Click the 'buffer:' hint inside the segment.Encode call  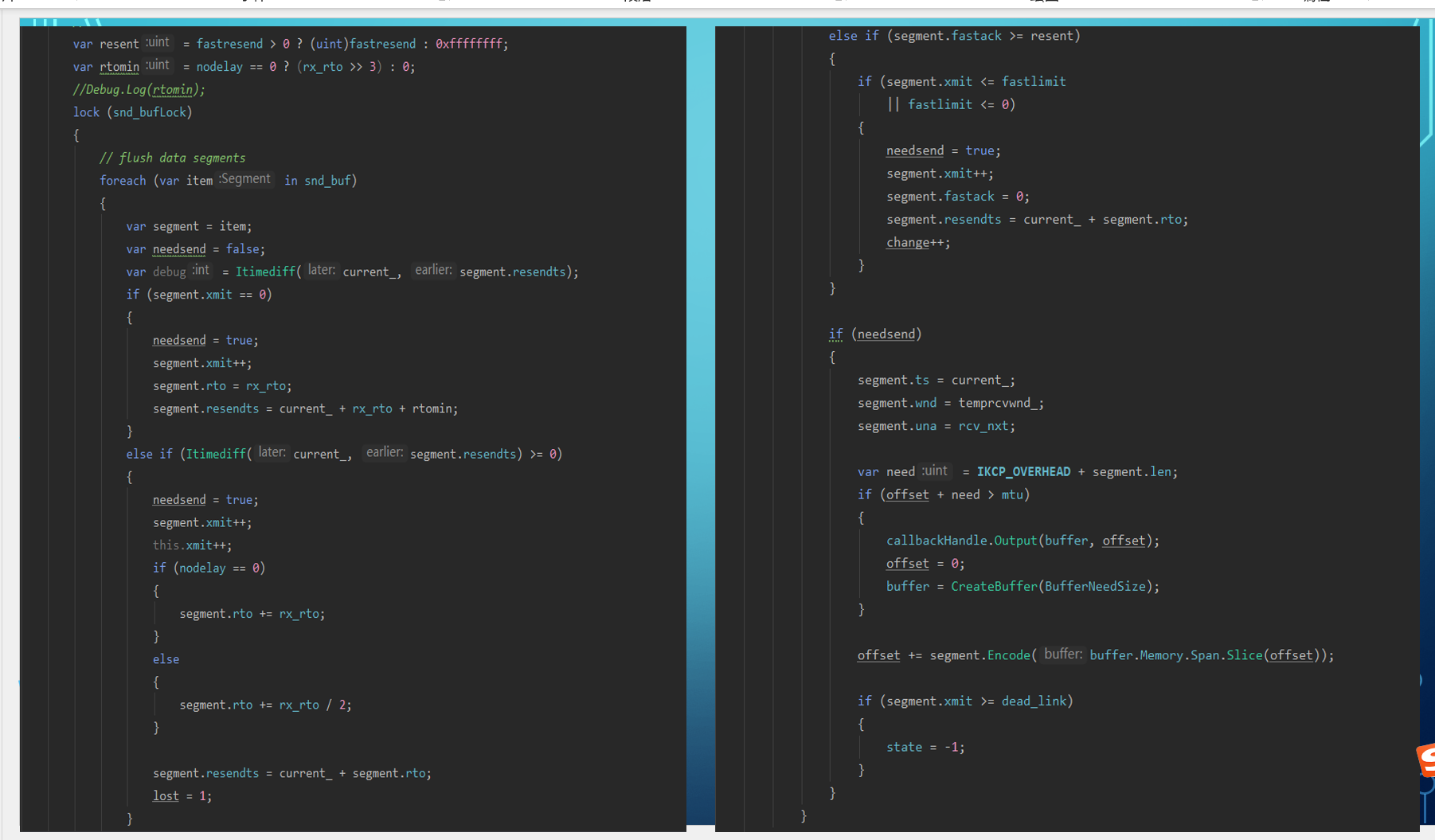(x=1062, y=653)
